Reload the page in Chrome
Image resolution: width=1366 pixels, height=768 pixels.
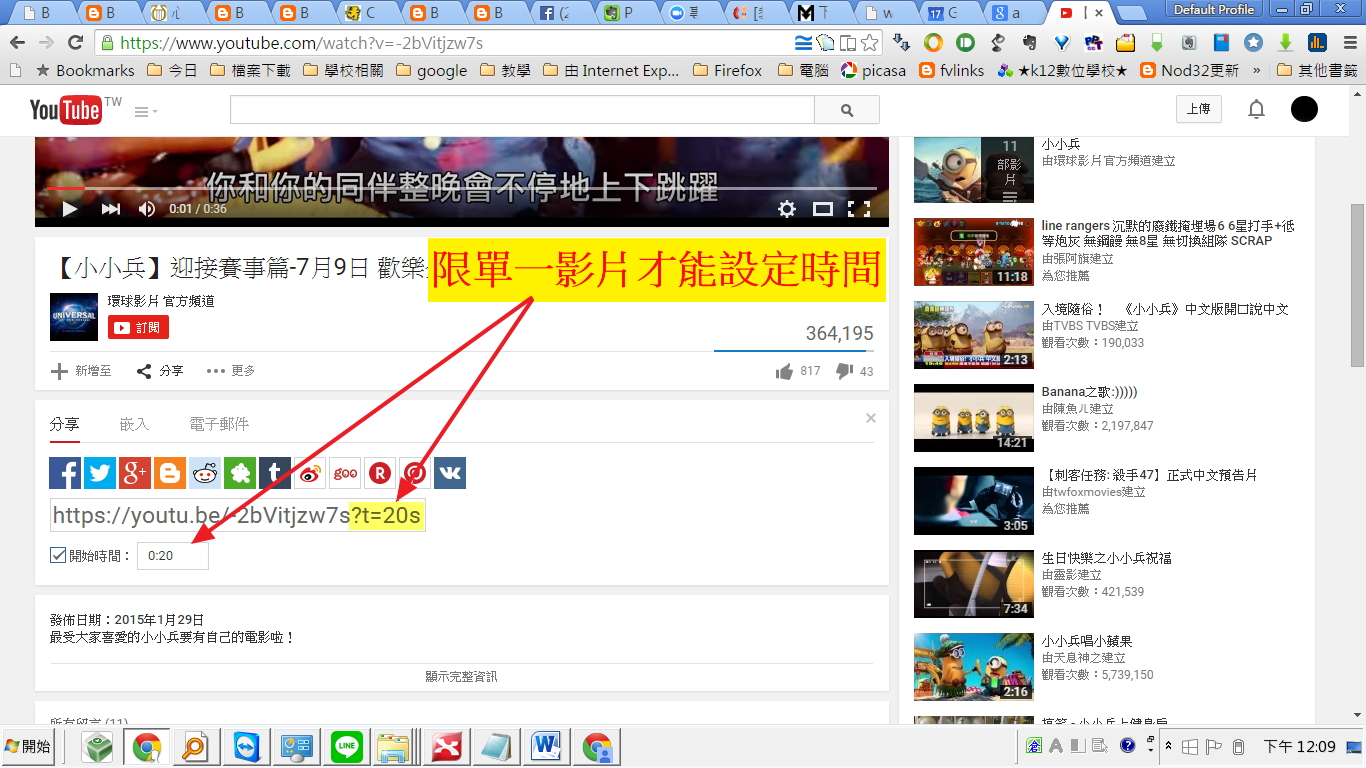(75, 43)
